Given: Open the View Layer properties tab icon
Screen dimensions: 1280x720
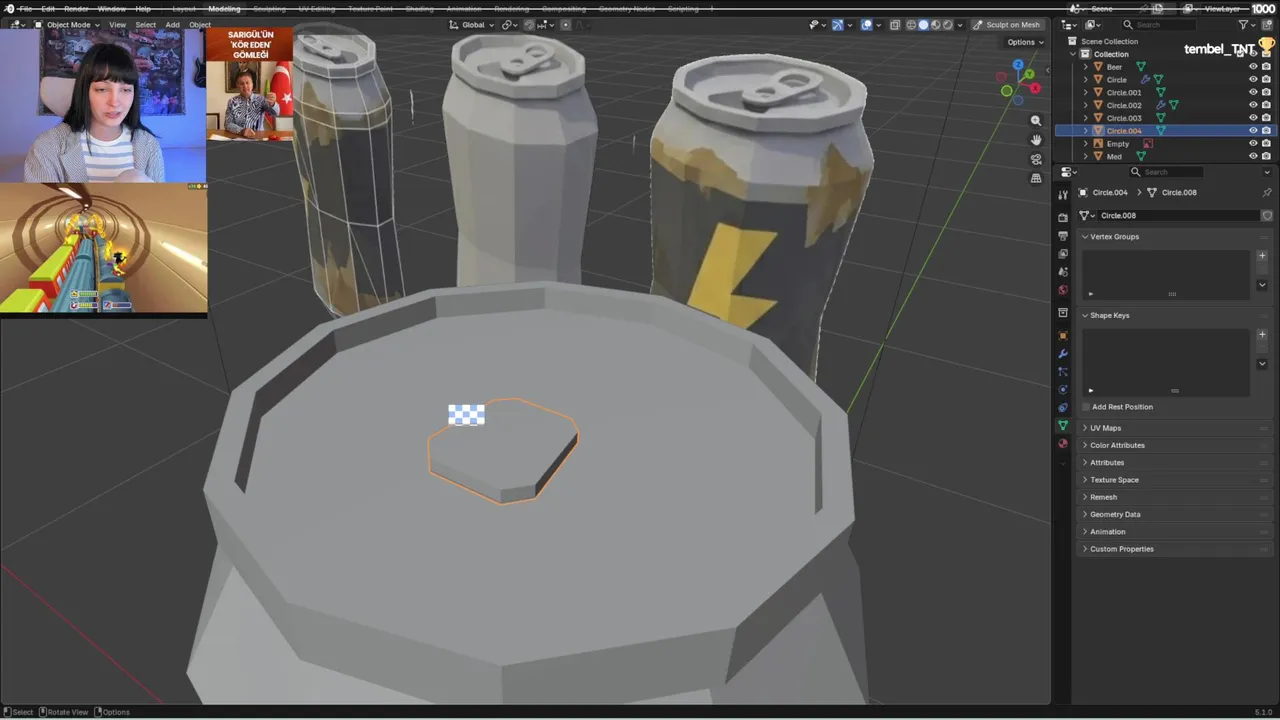Looking at the screenshot, I should [x=1063, y=253].
